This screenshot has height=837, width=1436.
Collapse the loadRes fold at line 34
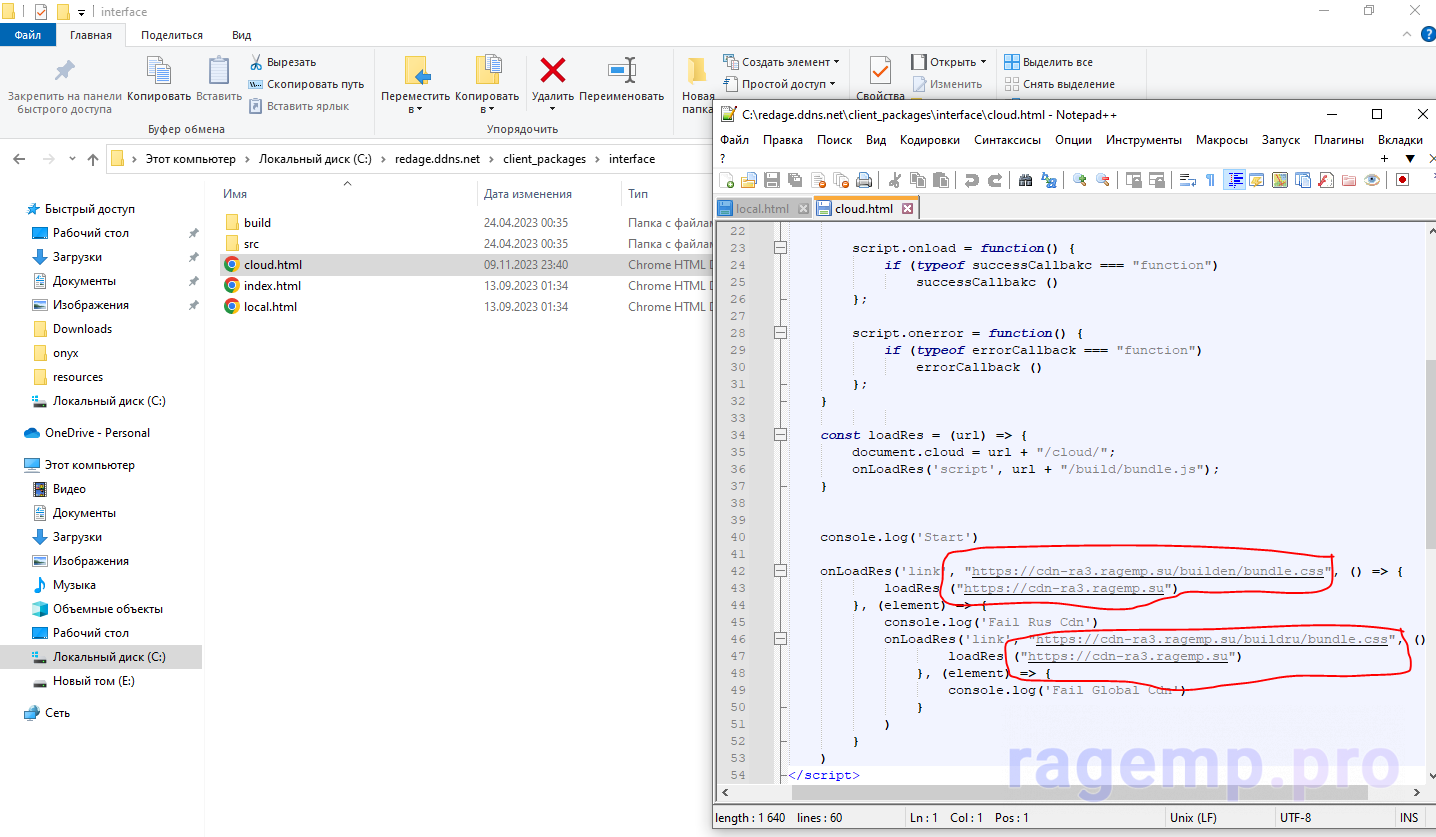tap(780, 435)
